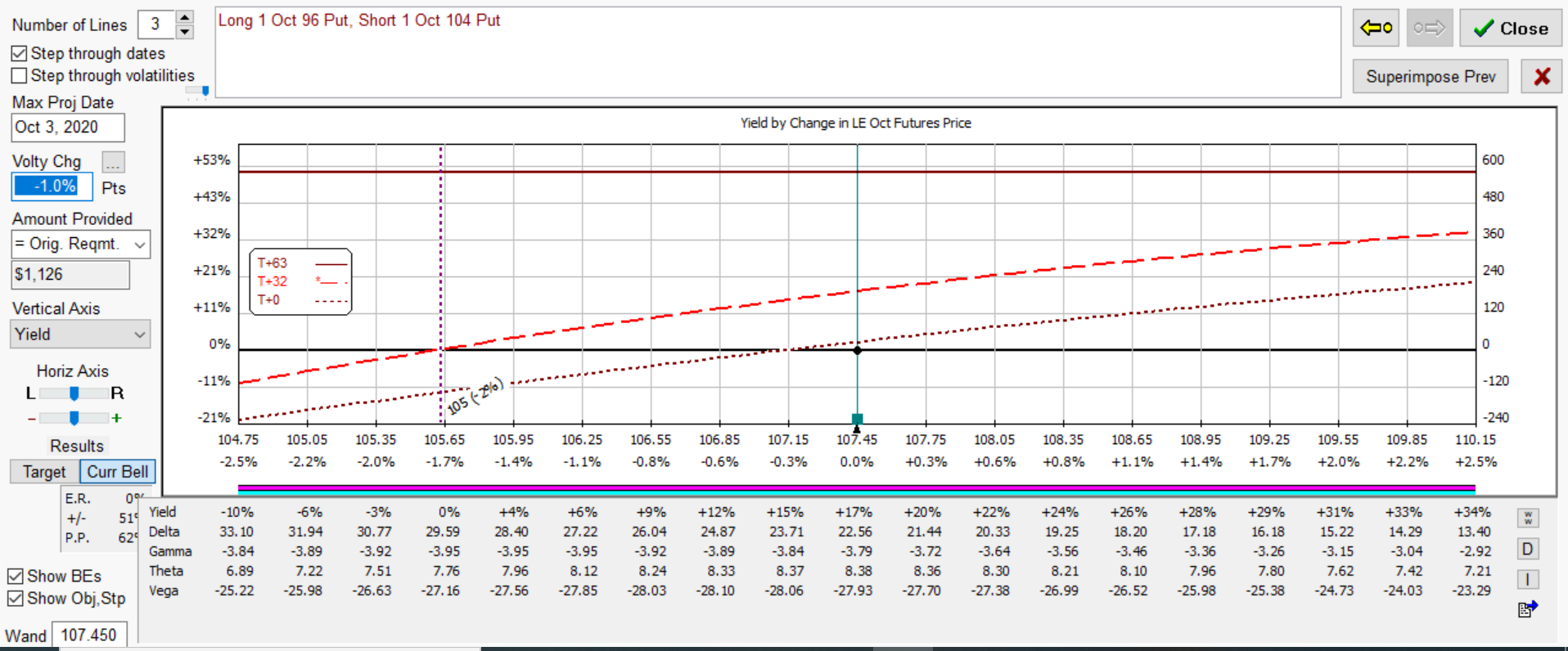Image resolution: width=1568 pixels, height=651 pixels.
Task: Click the Delta value 33.10
Action: point(237,532)
